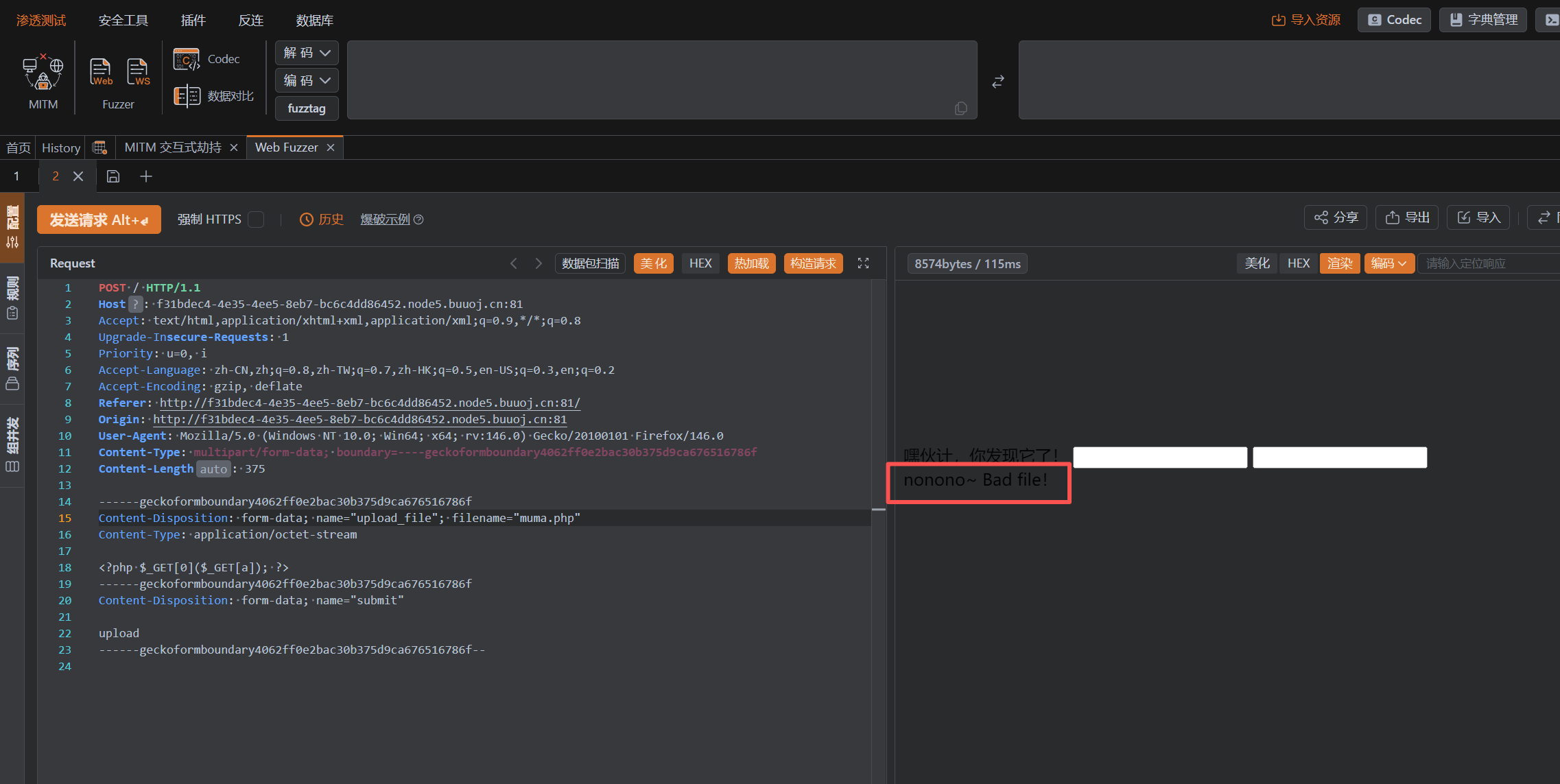Image resolution: width=1560 pixels, height=784 pixels.
Task: Click the swap arrows between codec boxes
Action: pyautogui.click(x=998, y=82)
